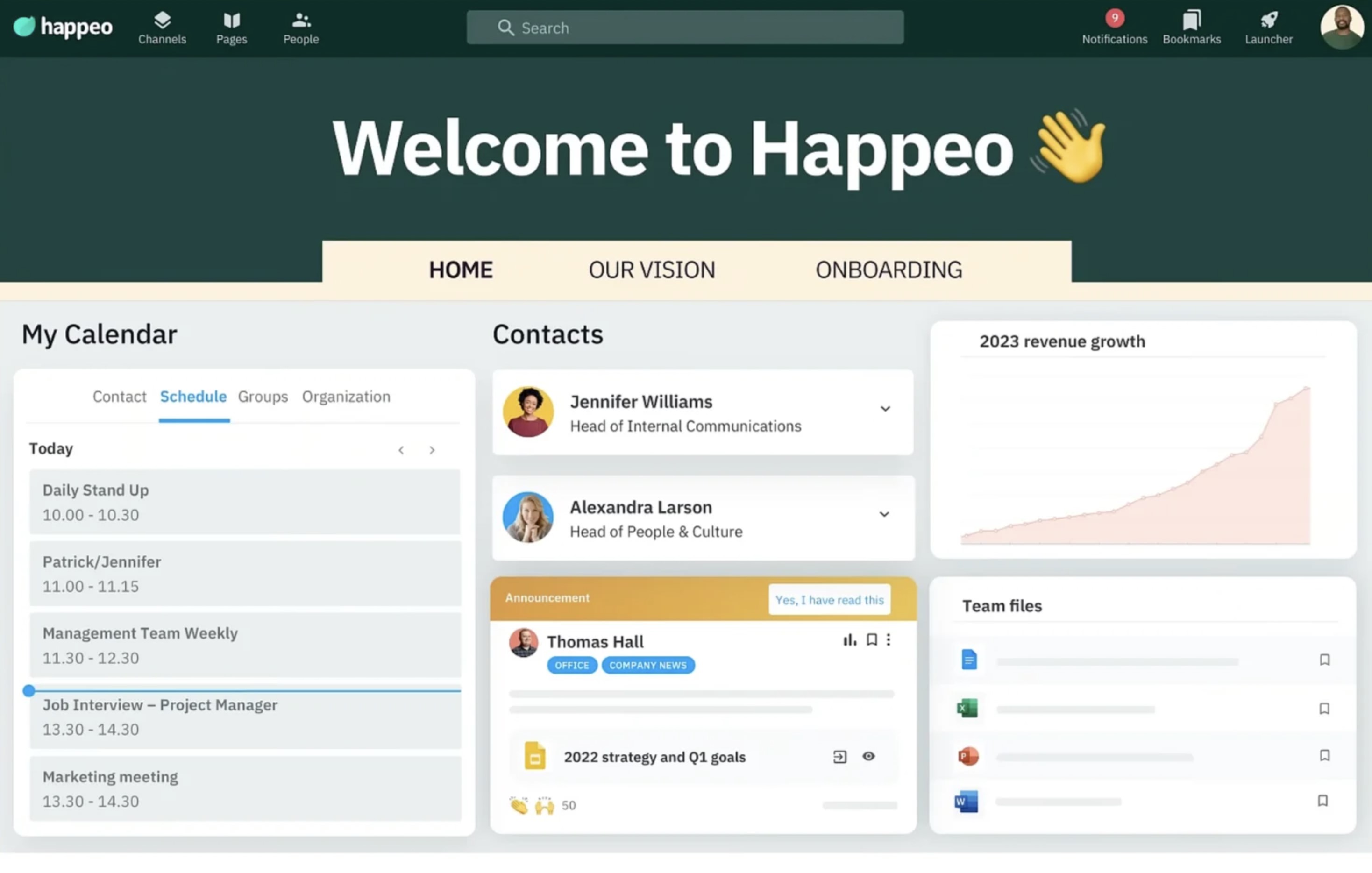Image resolution: width=1372 pixels, height=873 pixels.
Task: Preview 2022 strategy file with eye icon
Action: click(868, 756)
